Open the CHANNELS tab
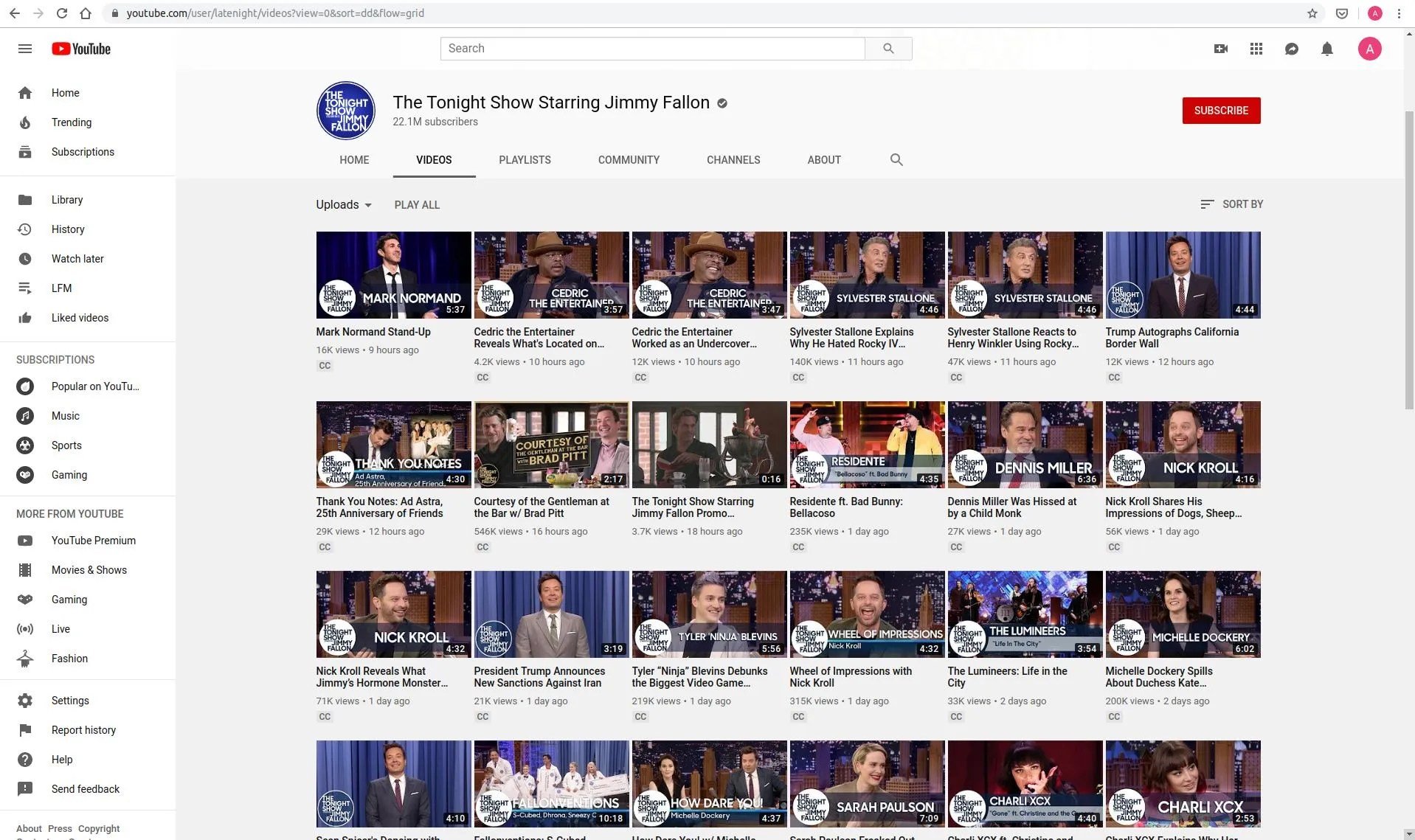The height and width of the screenshot is (840, 1415). (x=733, y=160)
